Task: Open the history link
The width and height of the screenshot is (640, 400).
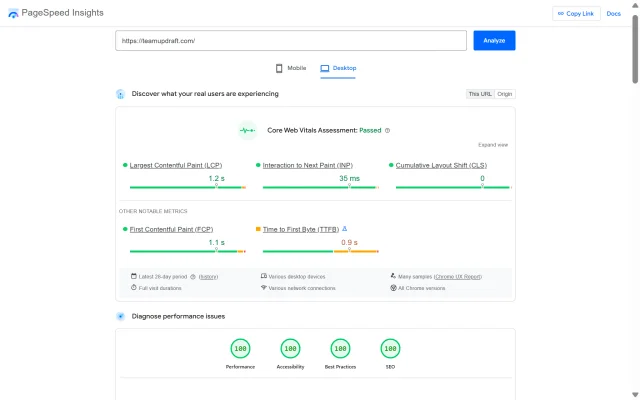Action: tap(208, 277)
